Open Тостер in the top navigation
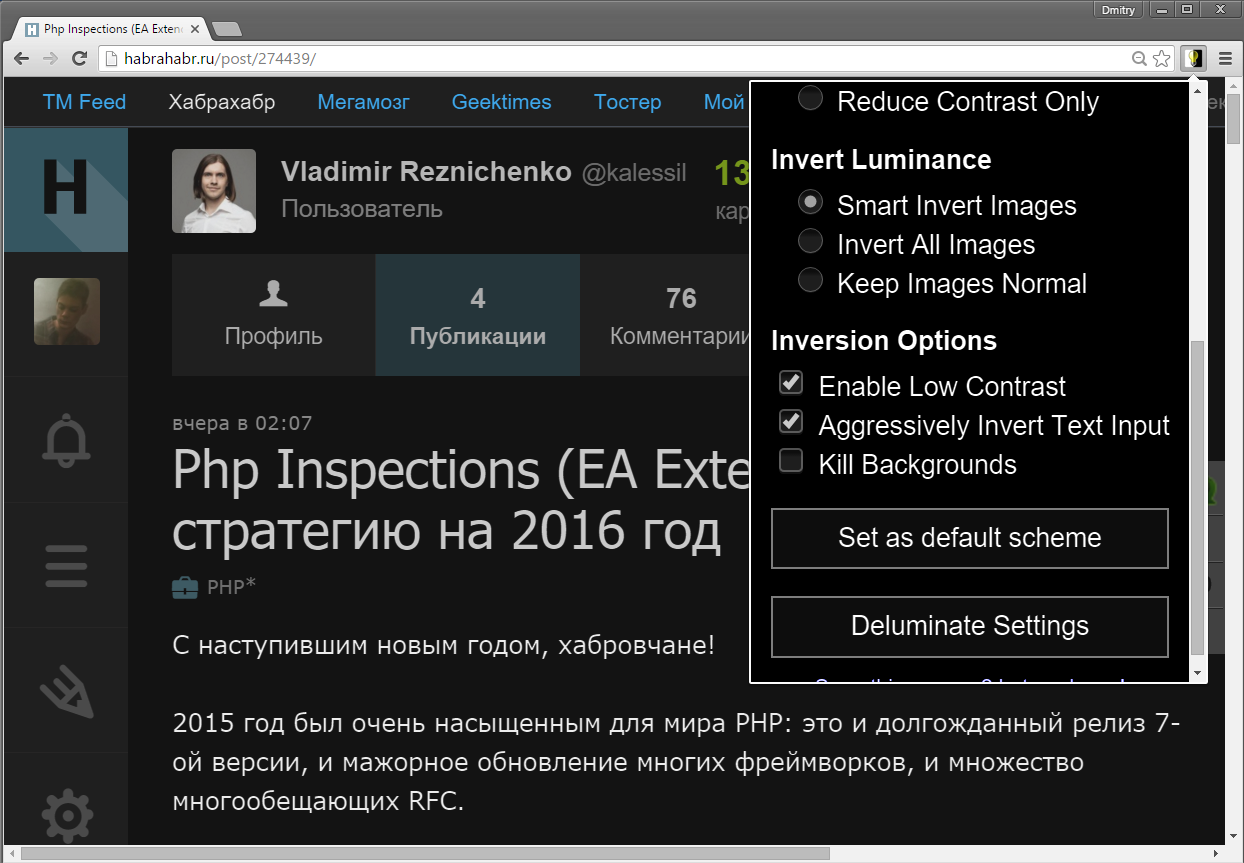This screenshot has height=863, width=1244. tap(628, 102)
